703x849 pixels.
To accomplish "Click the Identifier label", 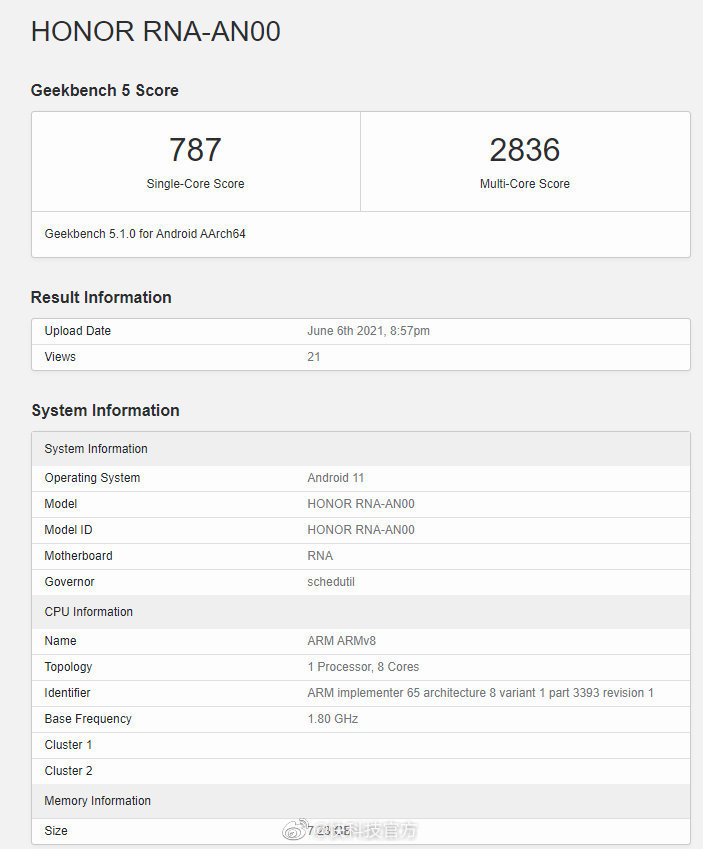I will [67, 693].
